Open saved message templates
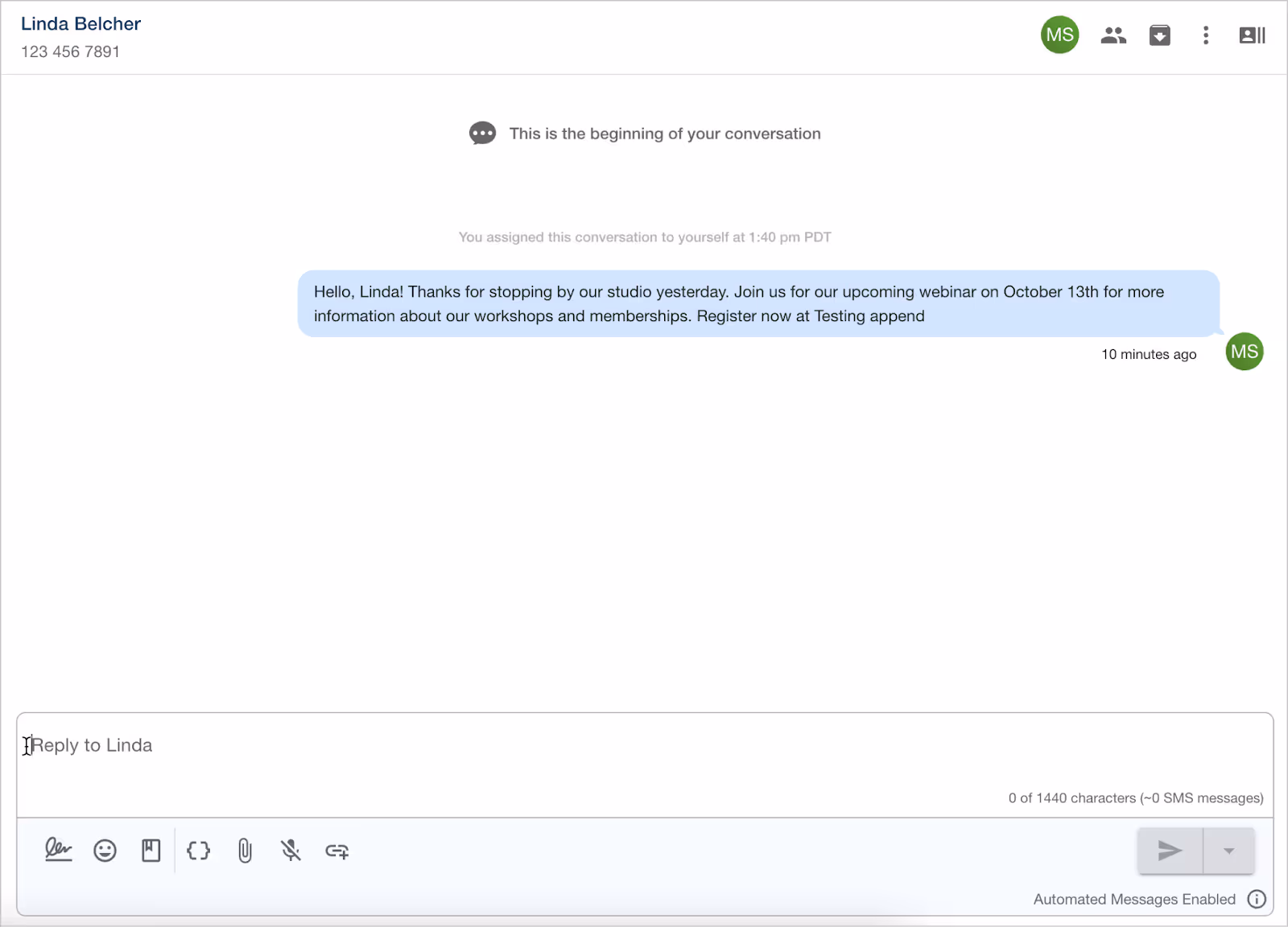Viewport: 1288px width, 927px height. point(151,851)
